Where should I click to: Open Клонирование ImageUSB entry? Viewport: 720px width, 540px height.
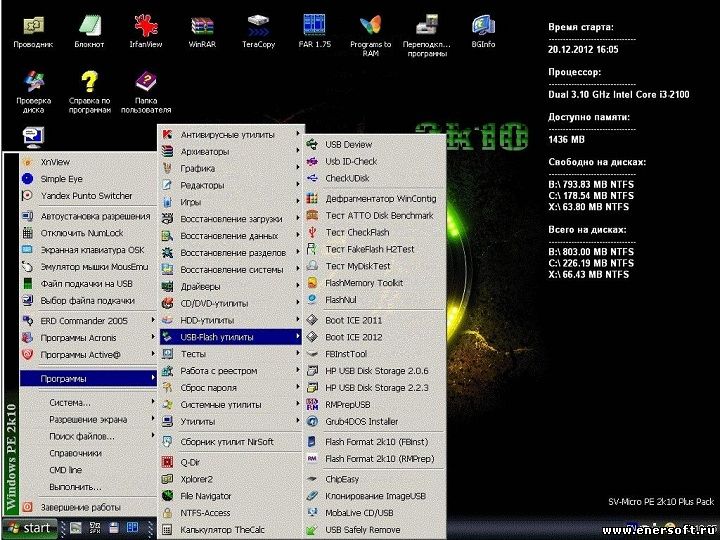375,496
